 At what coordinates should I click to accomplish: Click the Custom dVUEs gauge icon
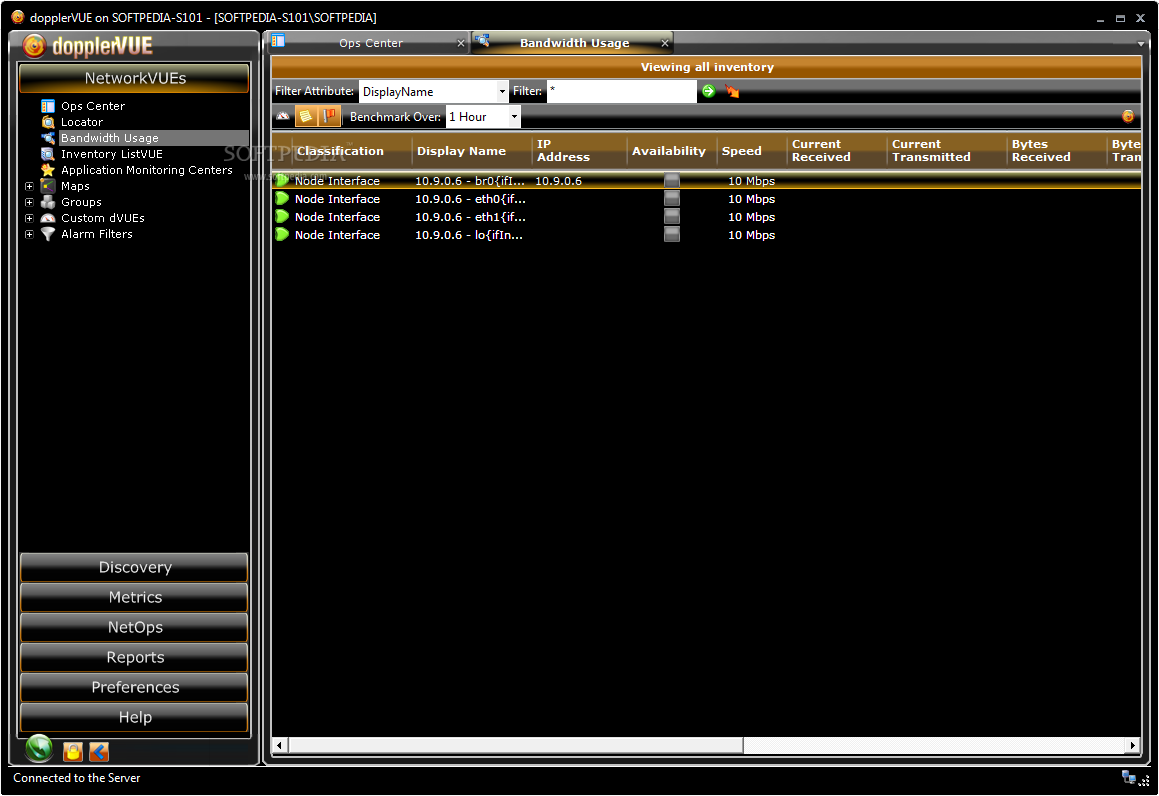tap(48, 218)
